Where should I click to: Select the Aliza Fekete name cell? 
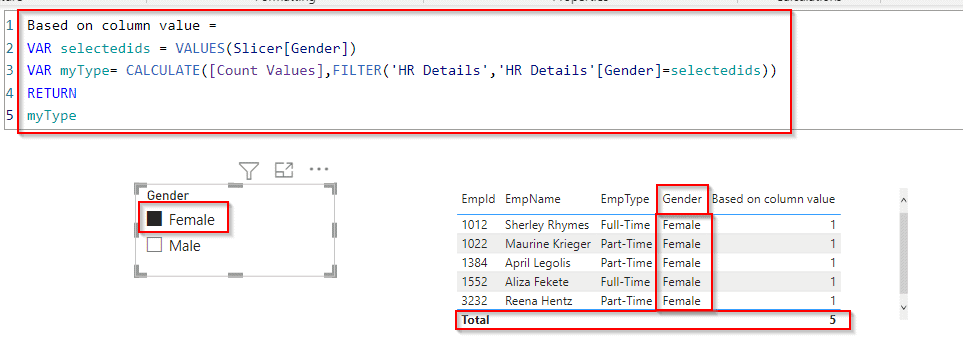pos(536,282)
